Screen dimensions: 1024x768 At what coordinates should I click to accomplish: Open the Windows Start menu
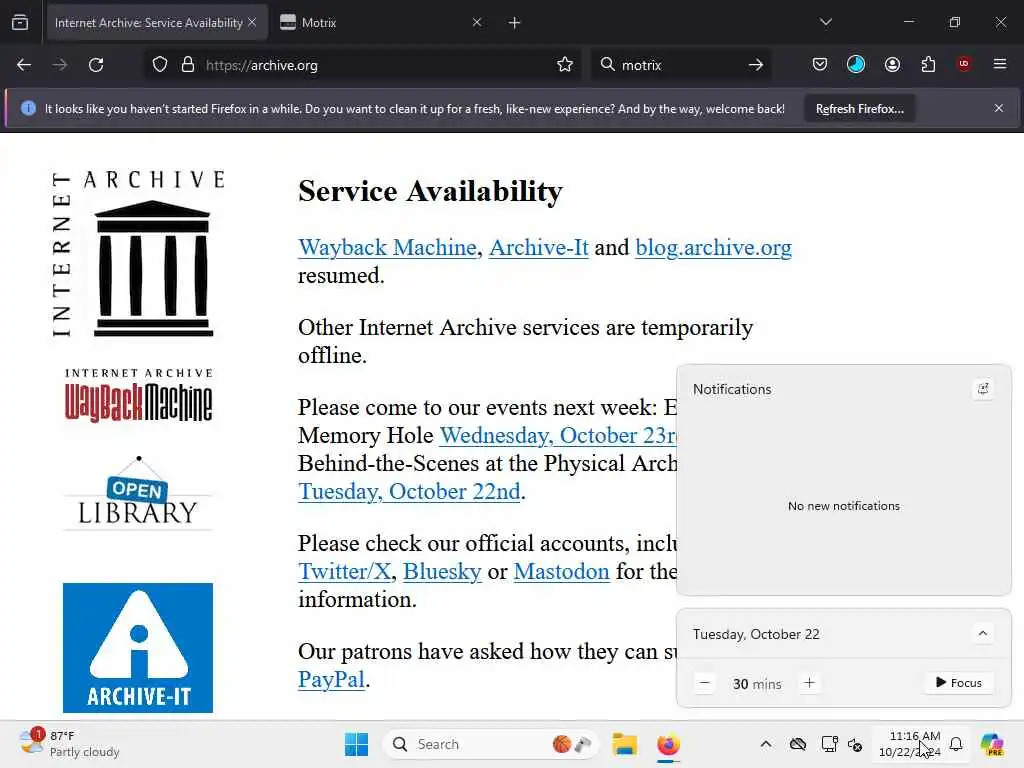[356, 744]
